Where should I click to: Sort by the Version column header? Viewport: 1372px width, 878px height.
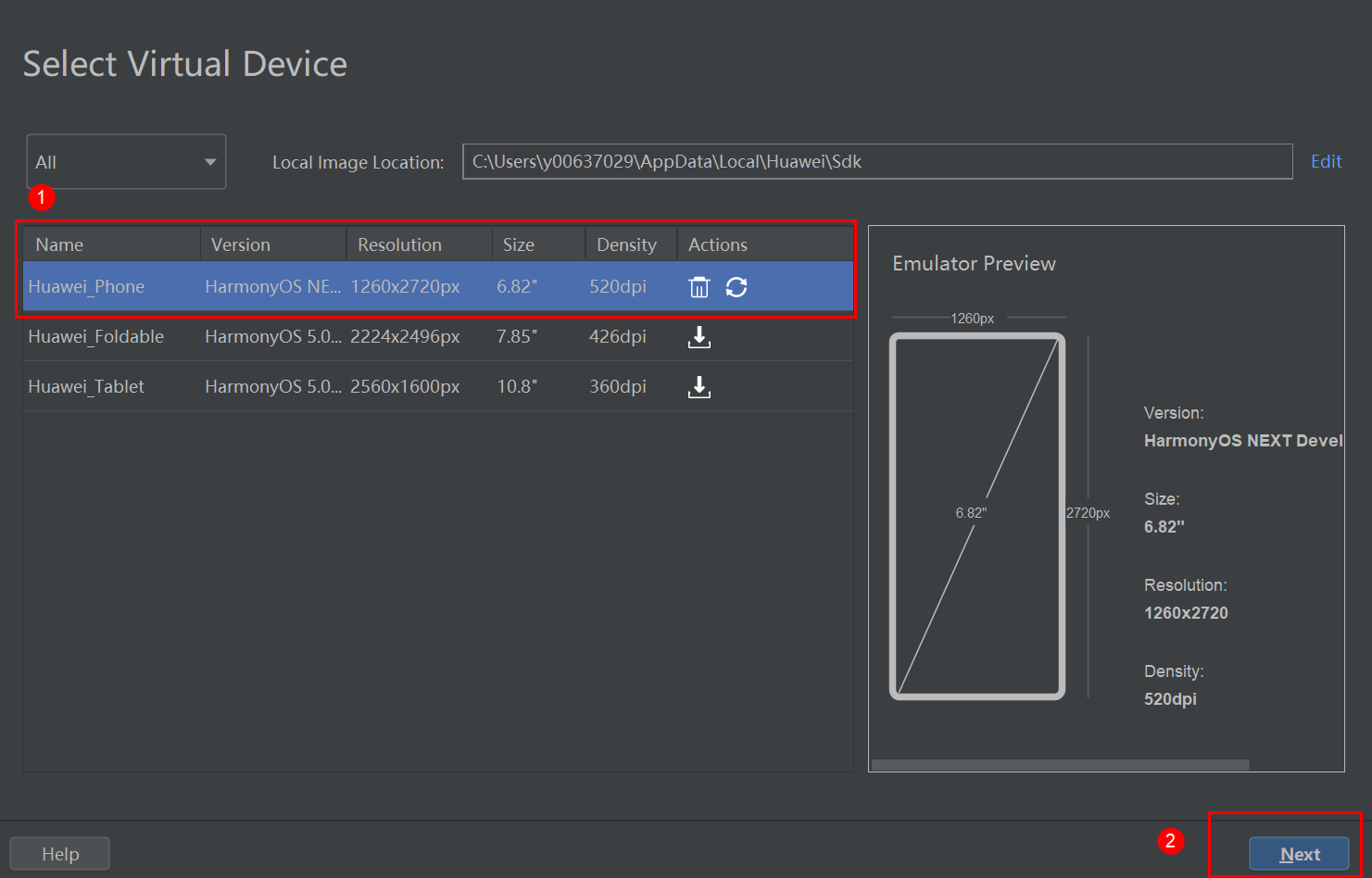point(273,245)
